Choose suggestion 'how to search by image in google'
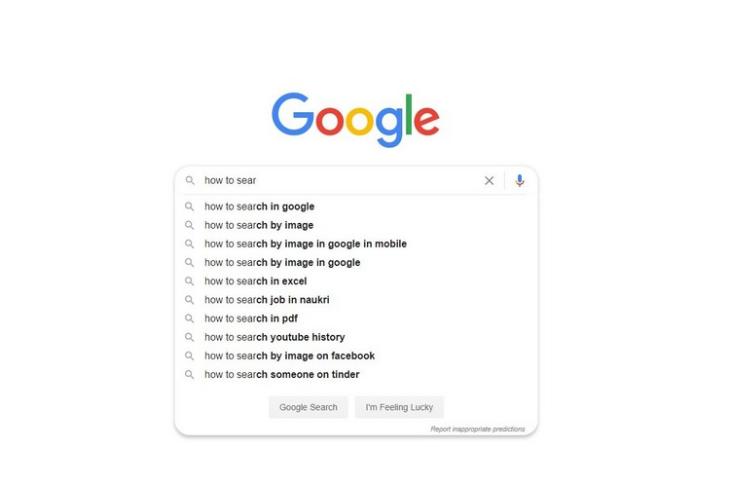 (x=356, y=263)
